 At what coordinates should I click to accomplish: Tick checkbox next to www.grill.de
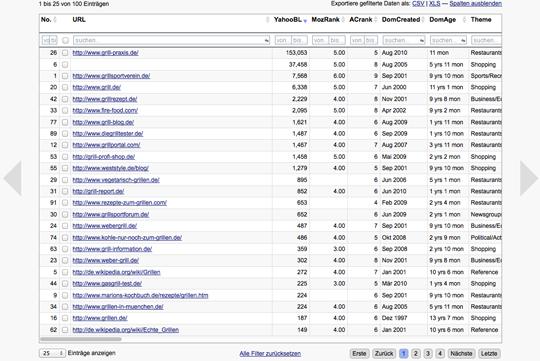65,87
